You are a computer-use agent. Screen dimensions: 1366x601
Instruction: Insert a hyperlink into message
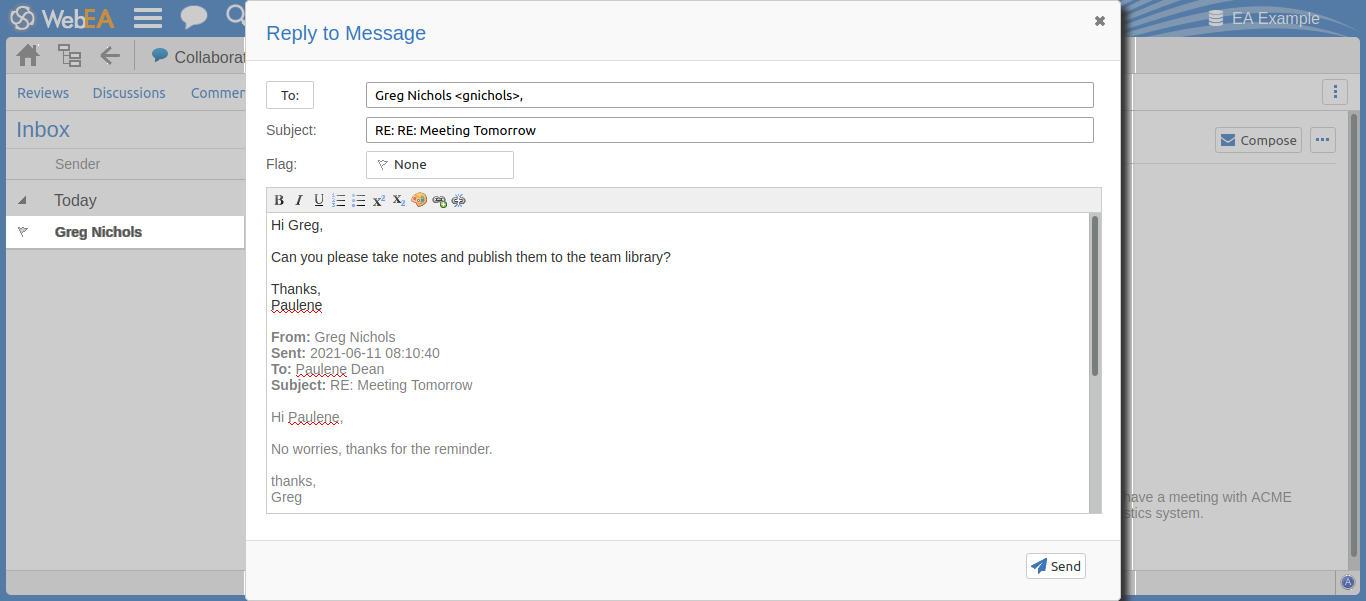pyautogui.click(x=439, y=200)
